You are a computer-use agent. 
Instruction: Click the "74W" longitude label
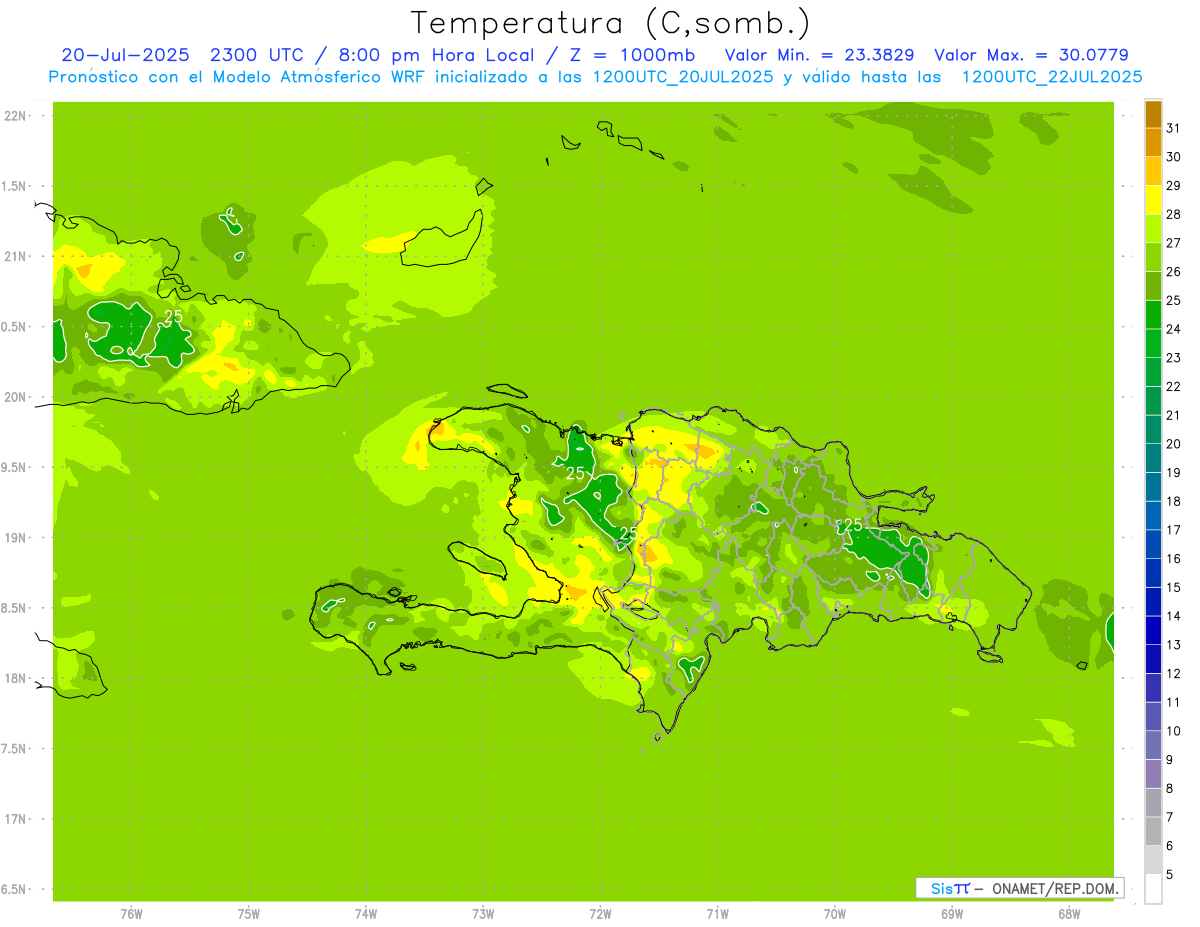click(x=366, y=914)
